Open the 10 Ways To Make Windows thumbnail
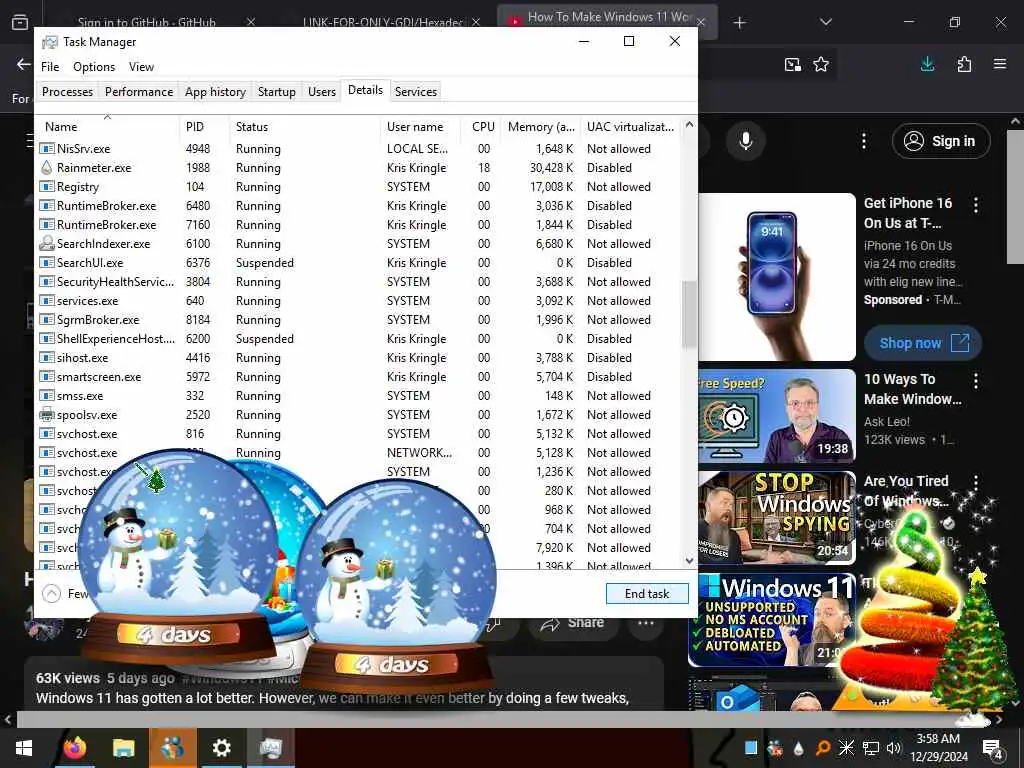The width and height of the screenshot is (1024, 768). [x=776, y=416]
